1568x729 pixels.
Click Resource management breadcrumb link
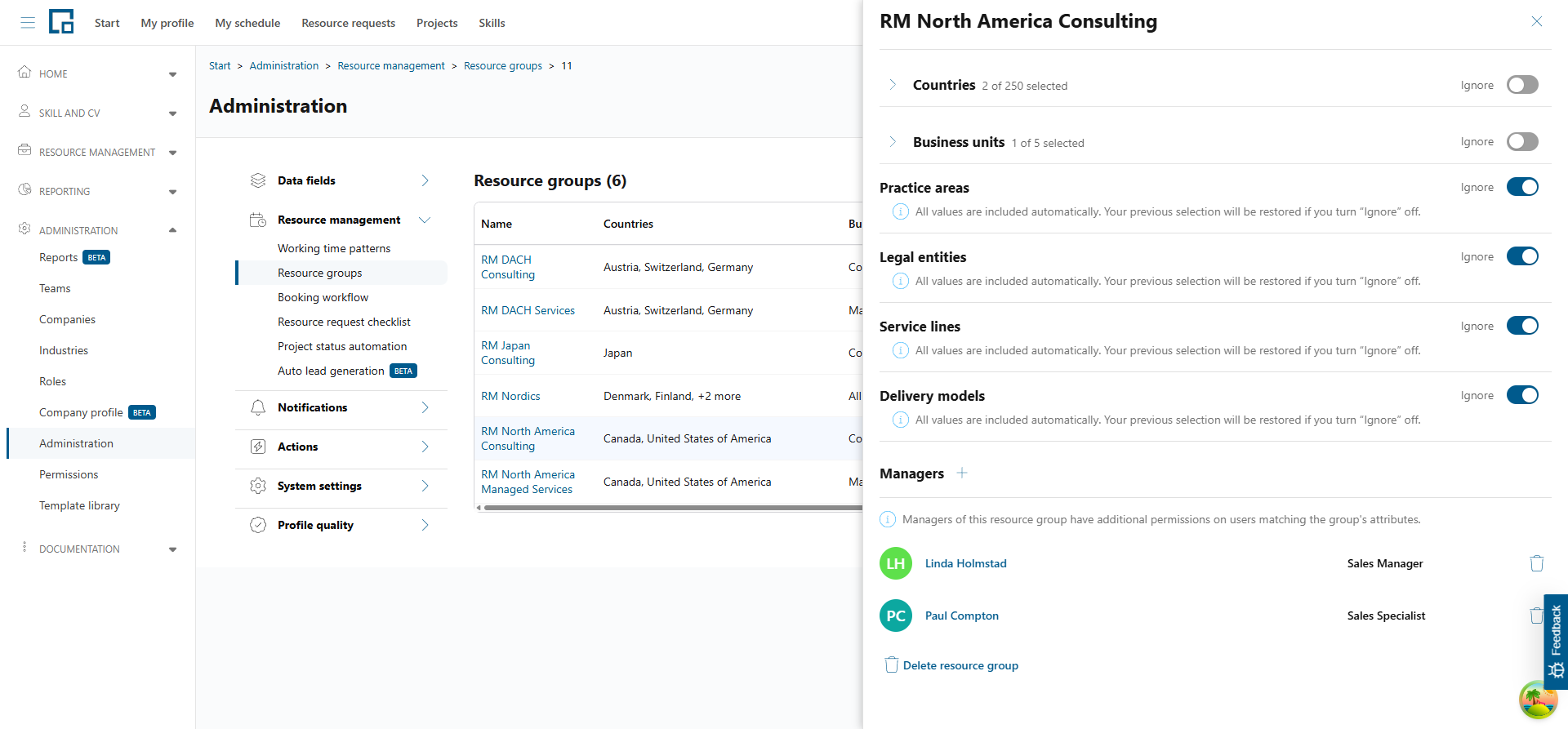coord(391,65)
